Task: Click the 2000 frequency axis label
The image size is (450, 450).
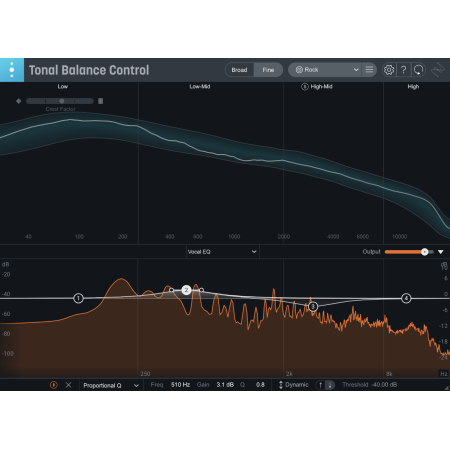Action: pyautogui.click(x=284, y=237)
